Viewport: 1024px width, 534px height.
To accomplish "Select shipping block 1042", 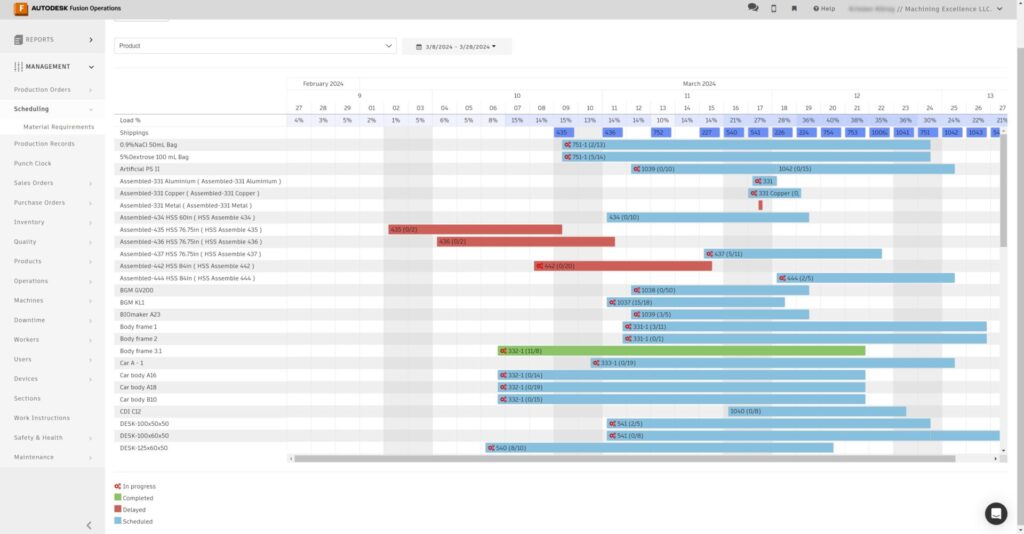I will 952,133.
